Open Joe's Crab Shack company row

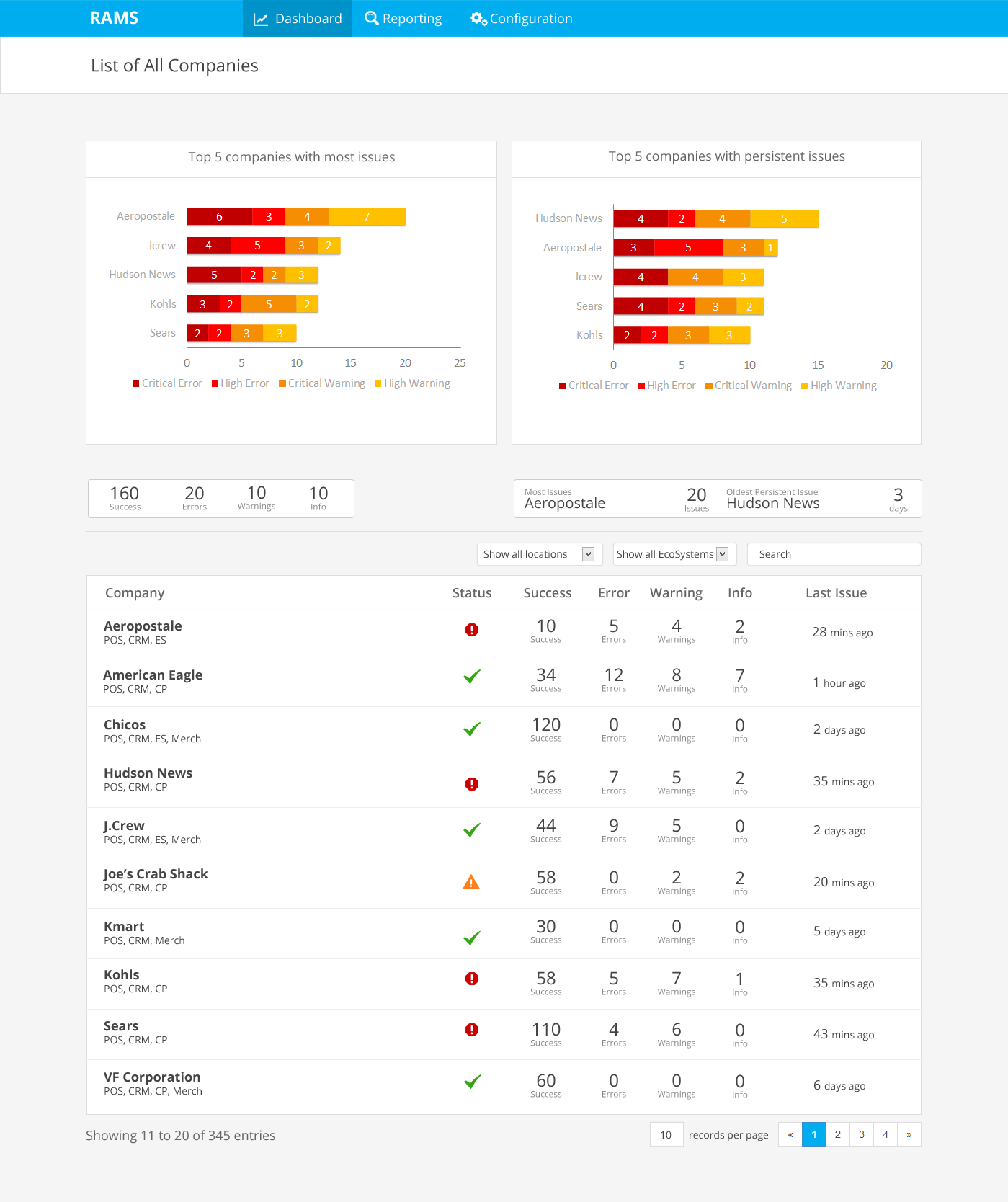point(504,883)
